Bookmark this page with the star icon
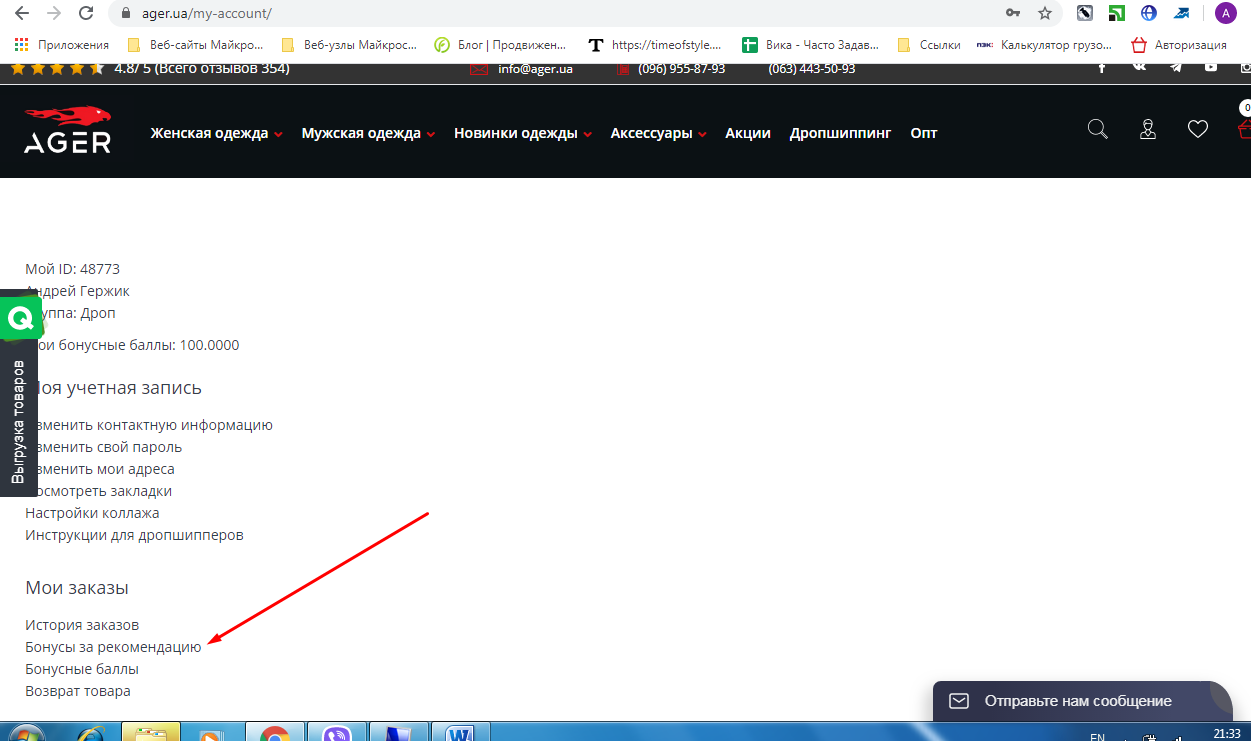This screenshot has width=1251, height=741. tap(1045, 14)
